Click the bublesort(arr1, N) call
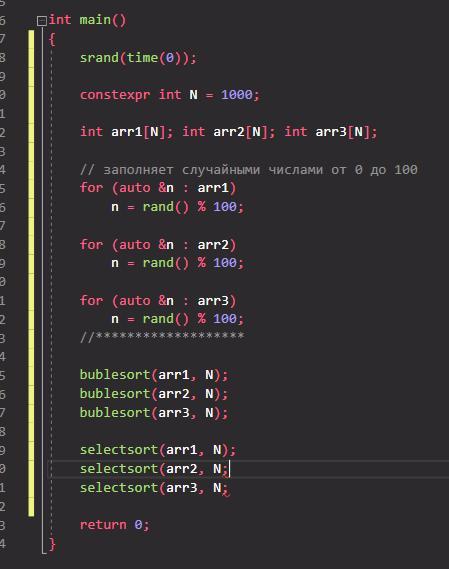 (x=154, y=375)
